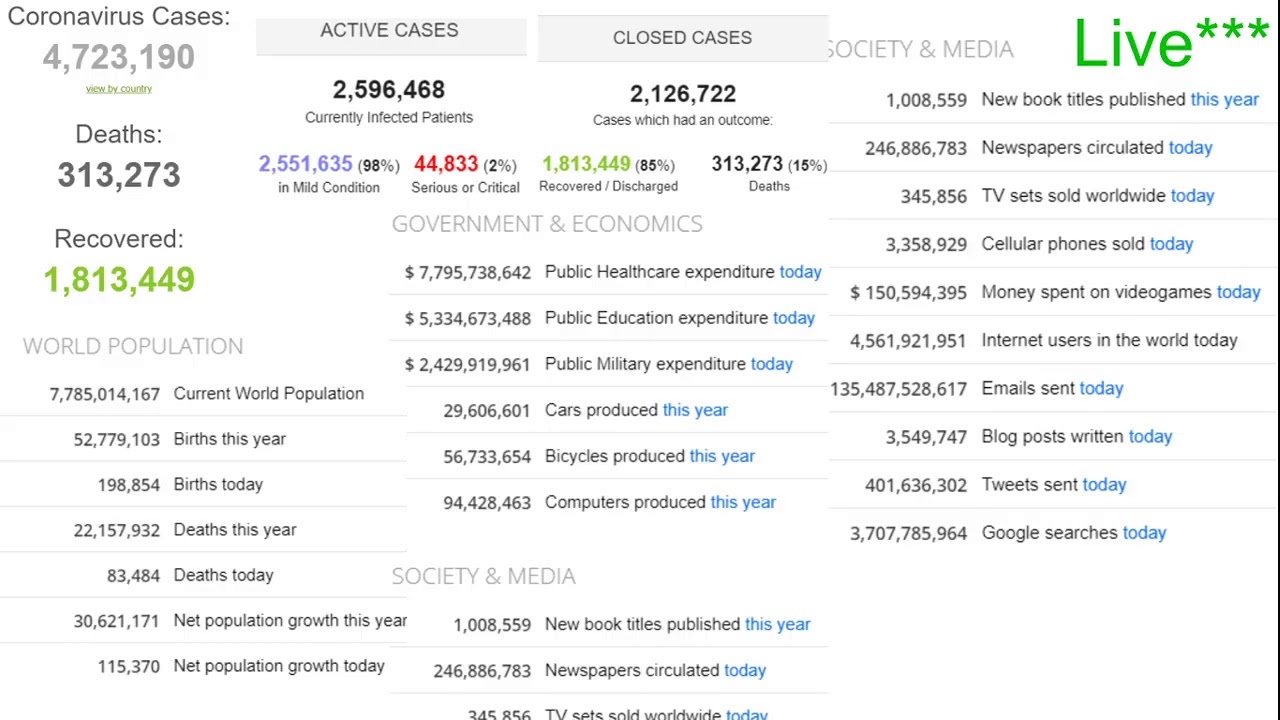
Task: Click 'this year' link beside Computers produced
Action: 743,502
